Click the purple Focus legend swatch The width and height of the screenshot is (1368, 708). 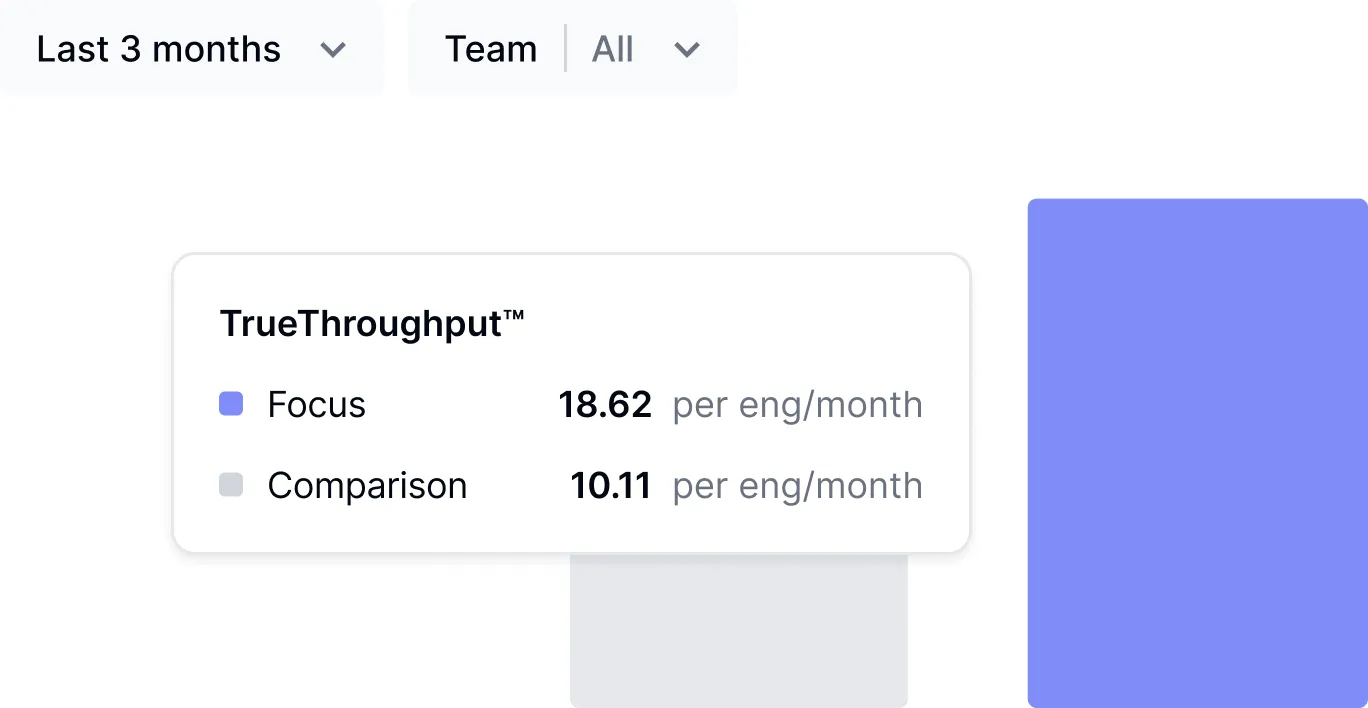click(x=231, y=404)
